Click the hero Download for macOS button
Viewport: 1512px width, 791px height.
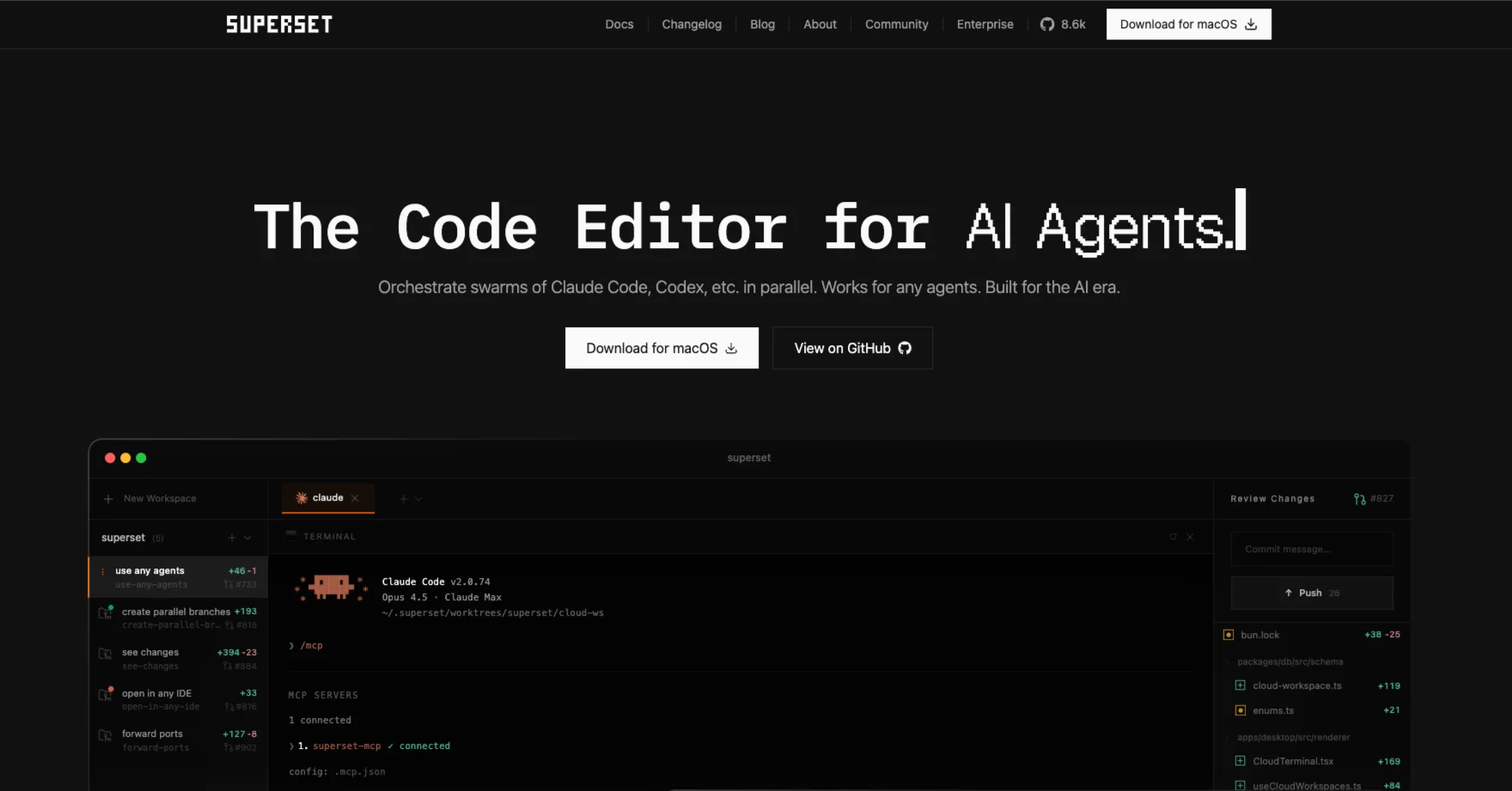click(x=661, y=348)
